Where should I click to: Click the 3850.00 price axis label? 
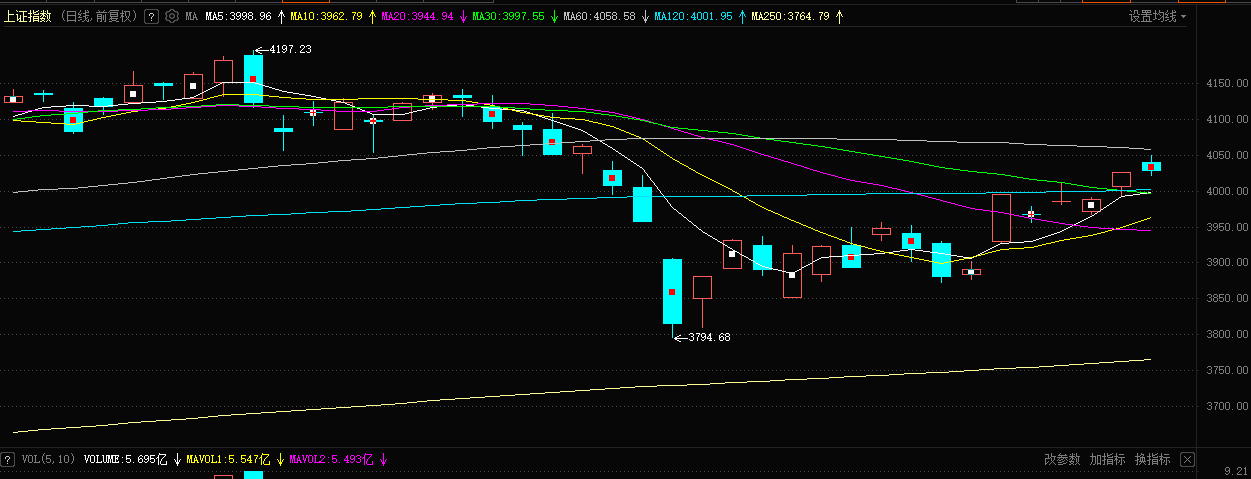(x=1225, y=299)
